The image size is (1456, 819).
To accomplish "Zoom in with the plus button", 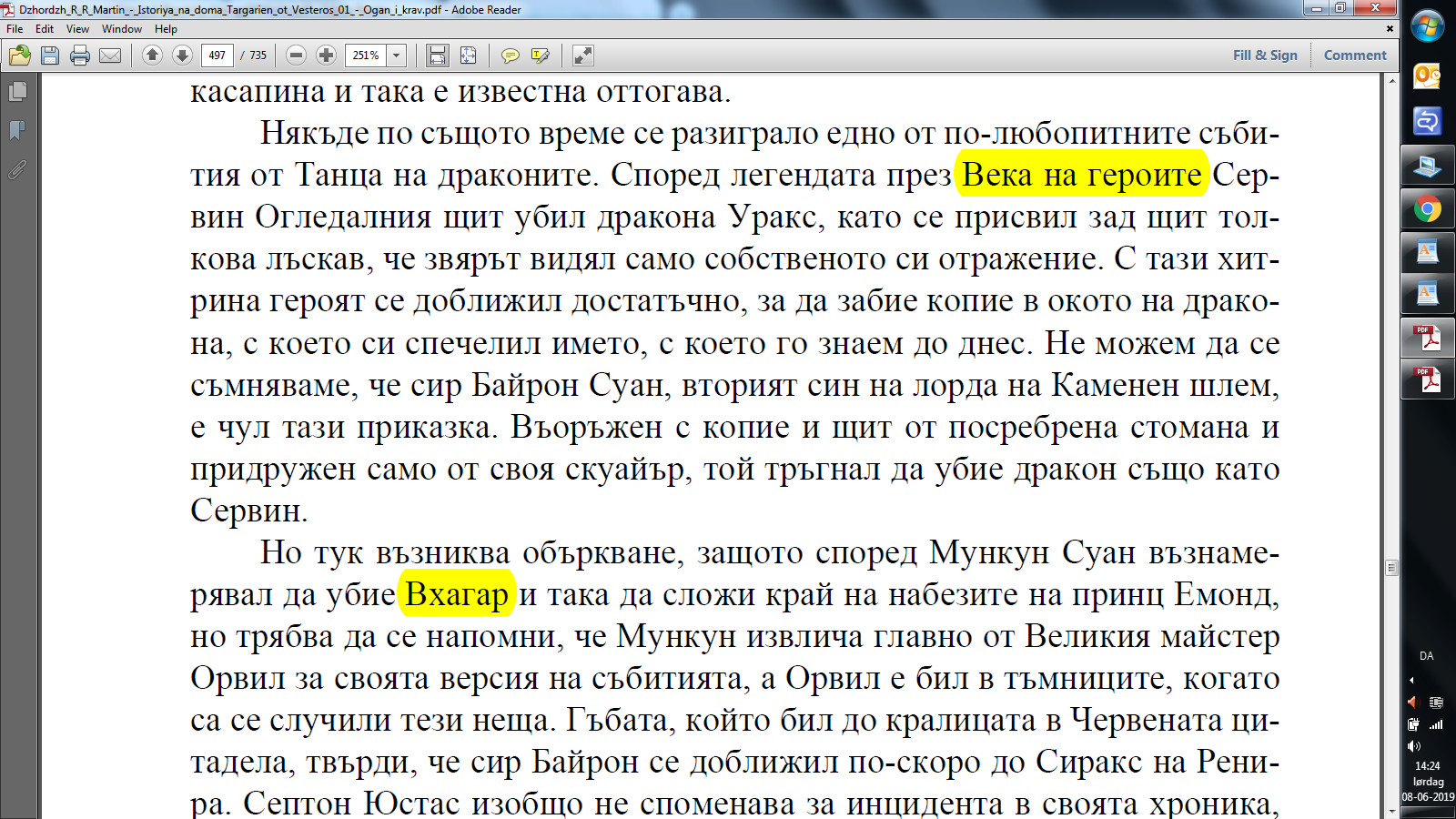I will tap(326, 56).
